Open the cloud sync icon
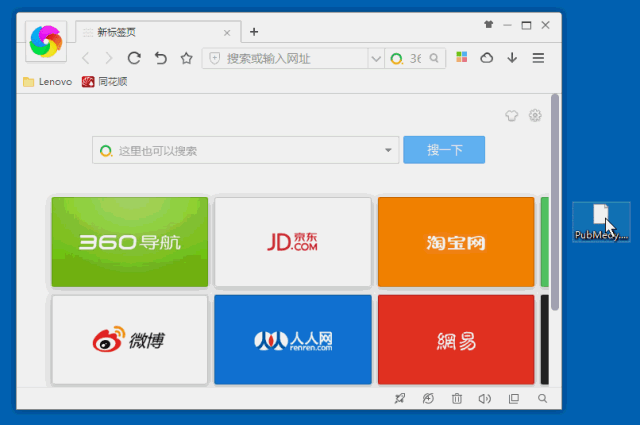This screenshot has width=640, height=425. pos(487,58)
